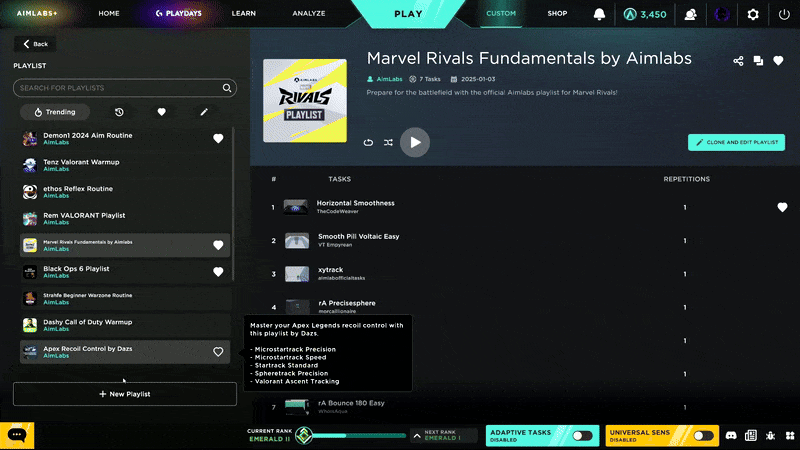The width and height of the screenshot is (800, 450).
Task: Click the power quit icon
Action: 784,14
